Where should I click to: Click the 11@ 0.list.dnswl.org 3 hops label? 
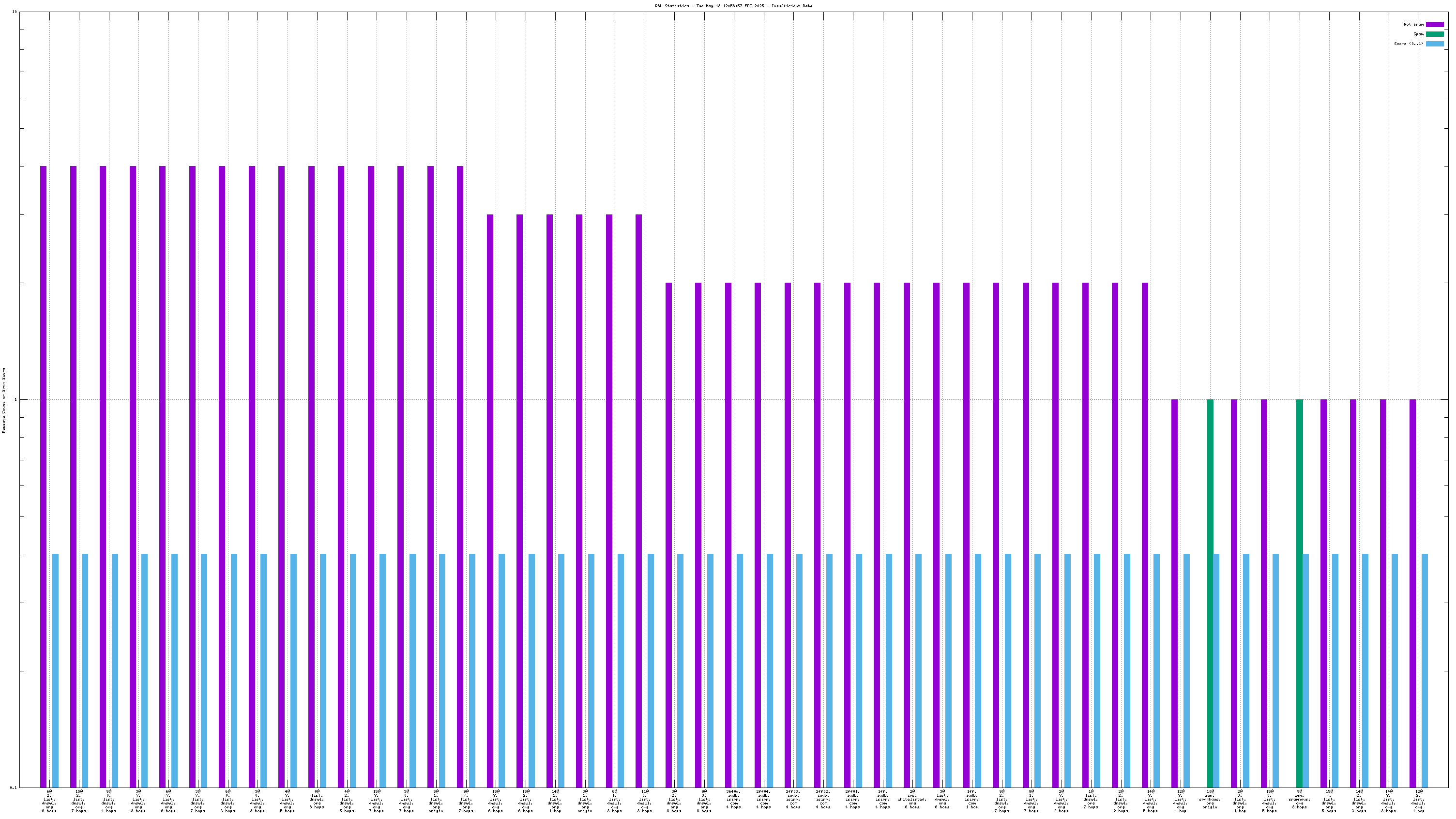pos(644,801)
